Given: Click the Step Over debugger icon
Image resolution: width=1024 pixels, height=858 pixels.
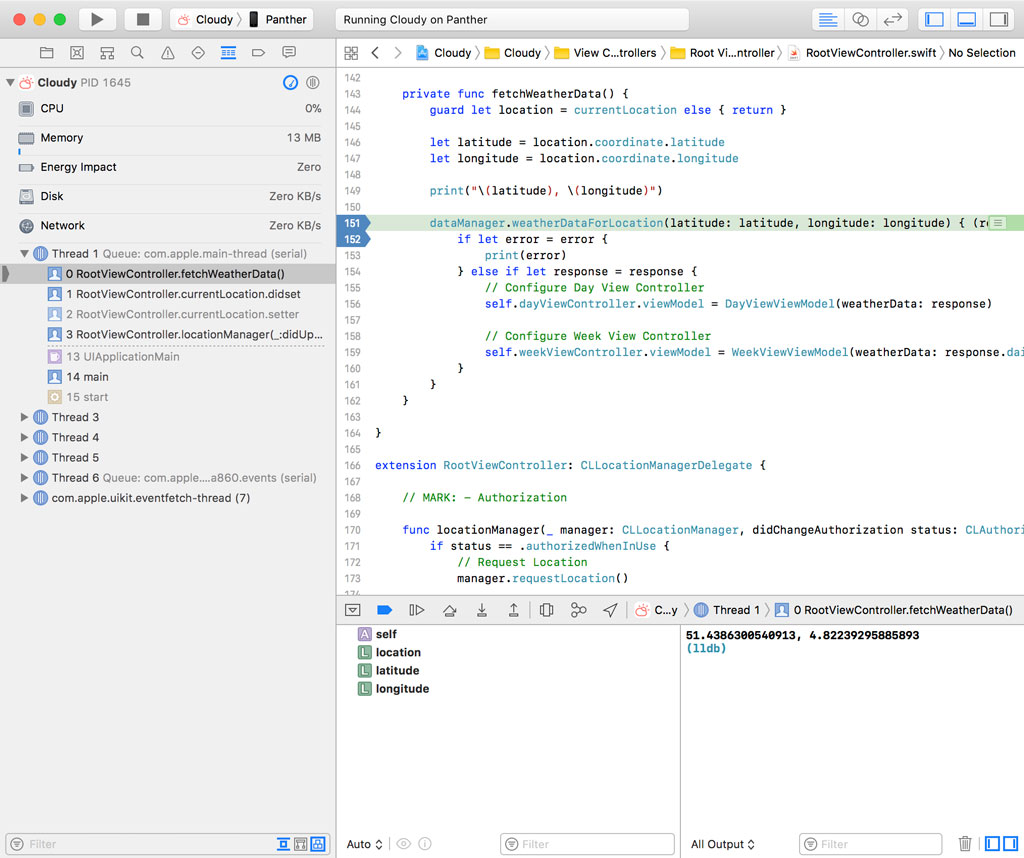Looking at the screenshot, I should pos(450,609).
